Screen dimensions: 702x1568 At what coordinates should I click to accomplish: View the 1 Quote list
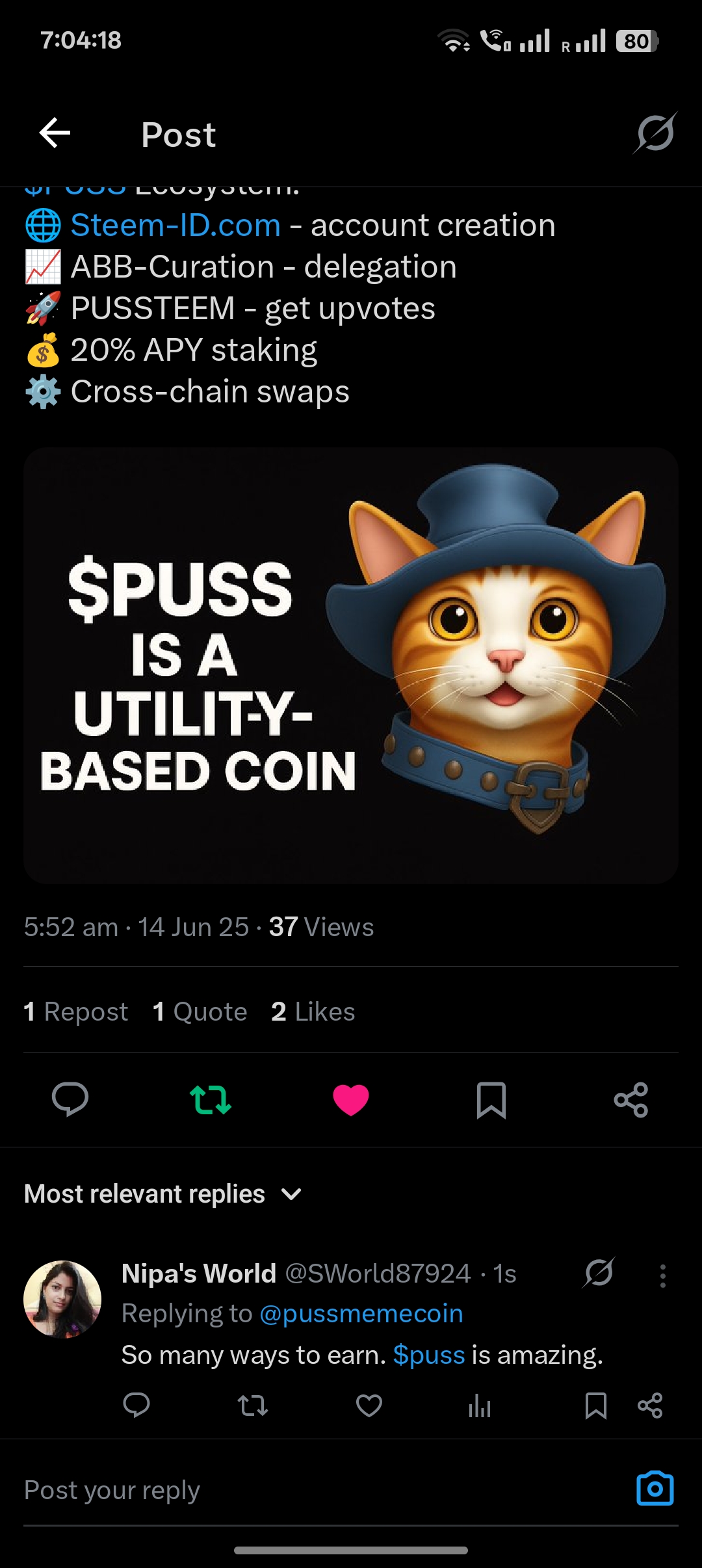tap(200, 1012)
